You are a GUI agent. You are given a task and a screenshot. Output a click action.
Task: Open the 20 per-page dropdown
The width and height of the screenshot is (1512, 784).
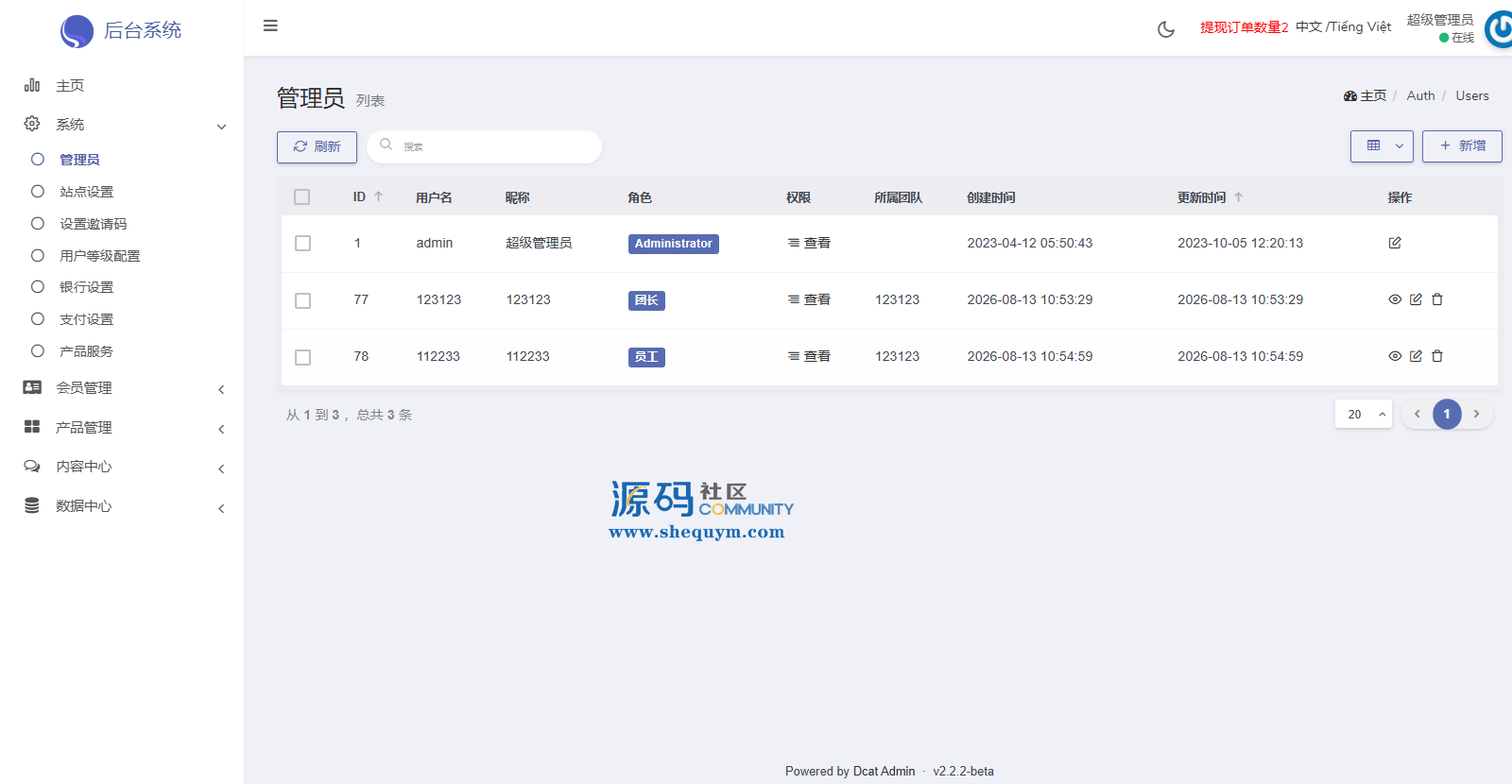[x=1364, y=414]
